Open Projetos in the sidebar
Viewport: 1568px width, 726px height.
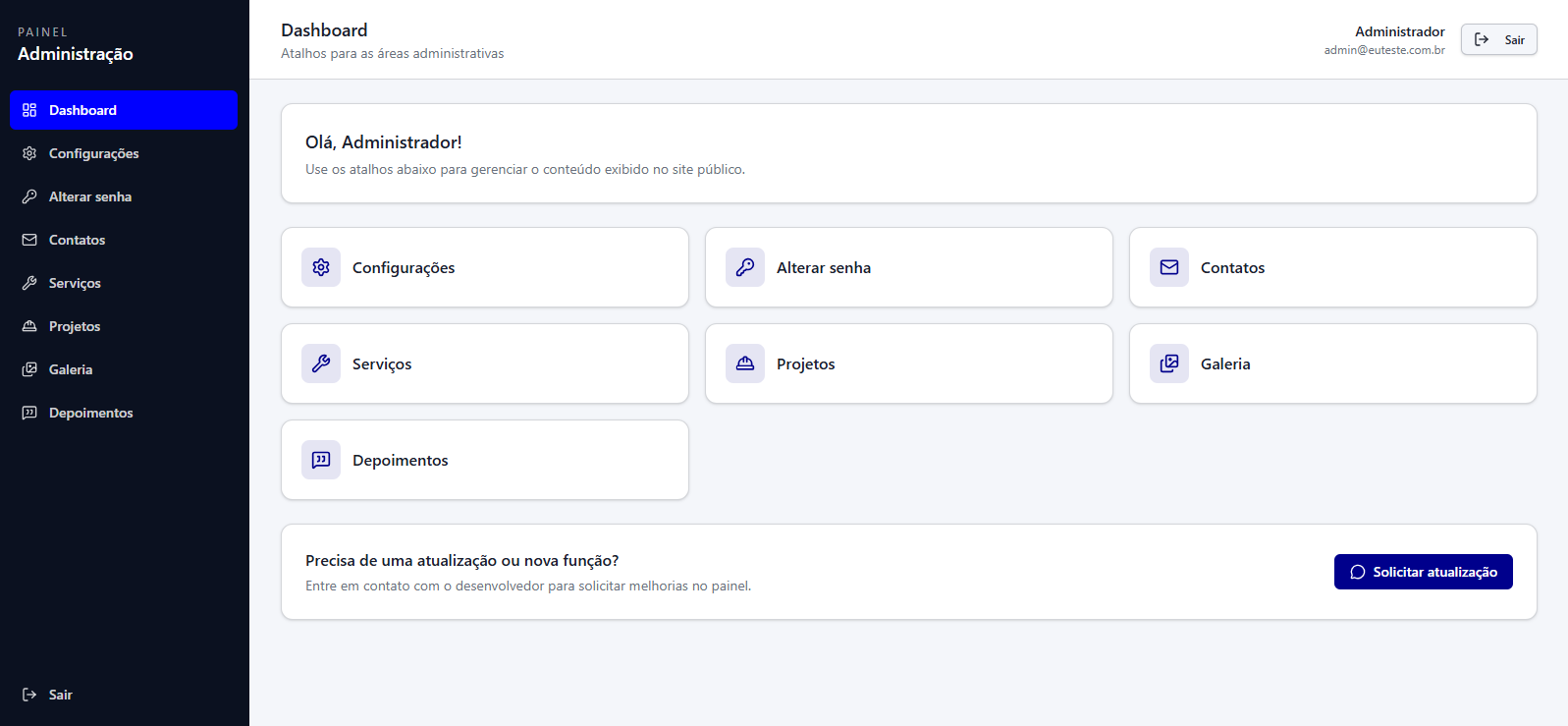click(x=124, y=326)
